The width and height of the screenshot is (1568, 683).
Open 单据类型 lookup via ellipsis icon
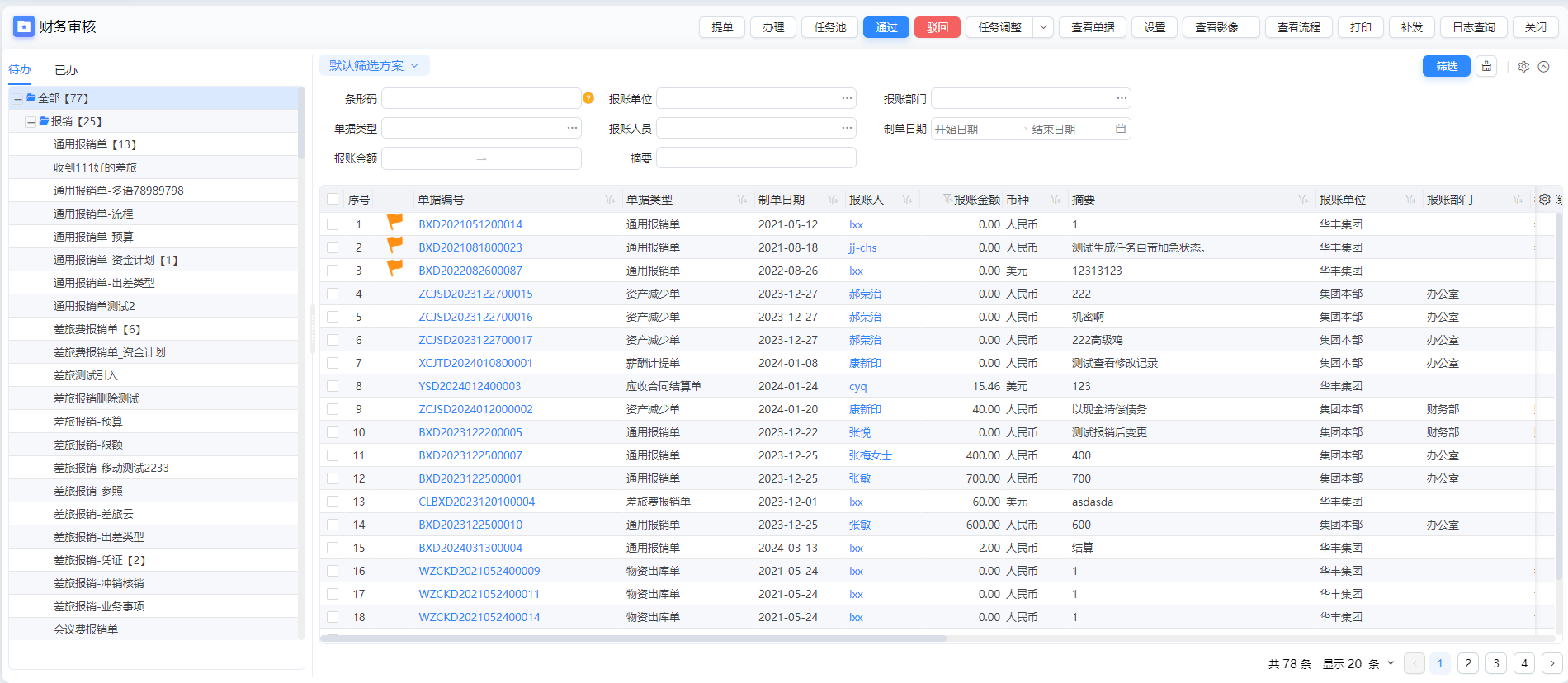(572, 128)
